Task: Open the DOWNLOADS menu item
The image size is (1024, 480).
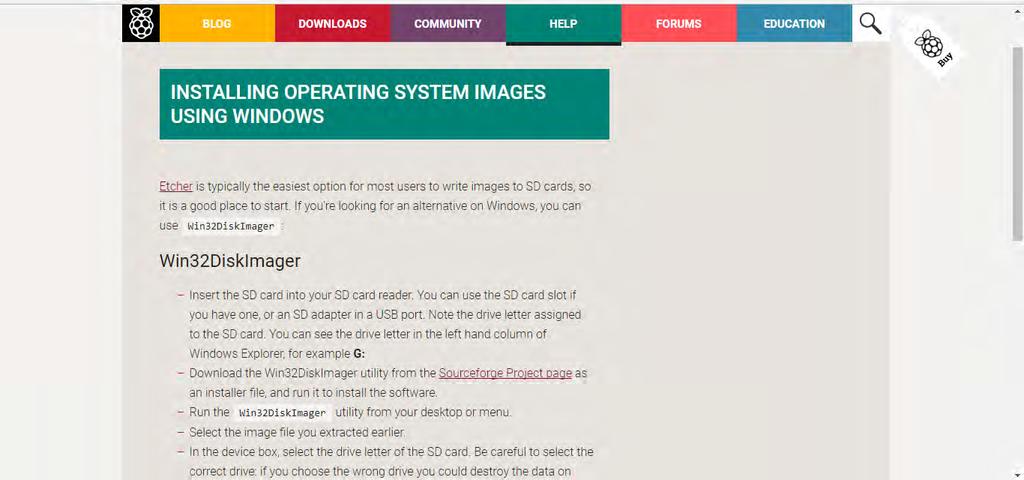Action: [332, 24]
